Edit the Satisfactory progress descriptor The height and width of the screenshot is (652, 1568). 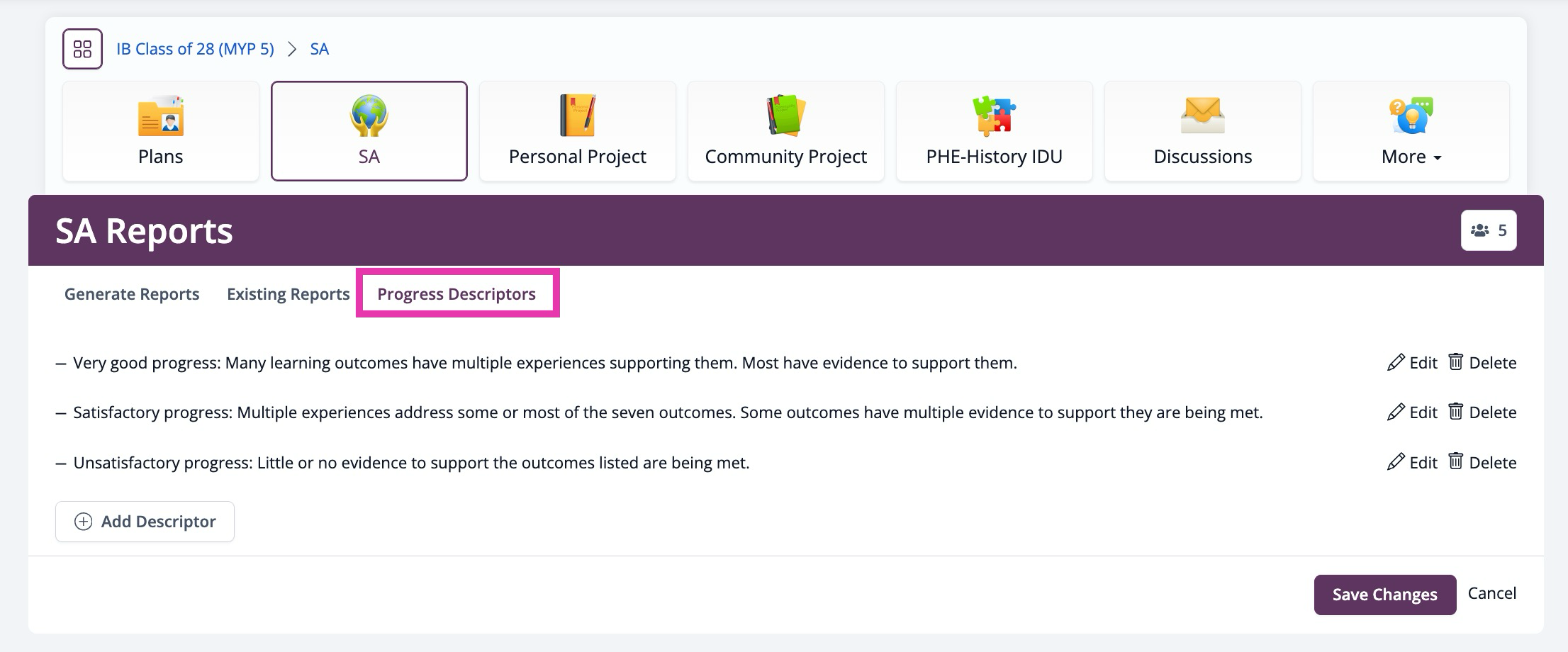click(1412, 412)
